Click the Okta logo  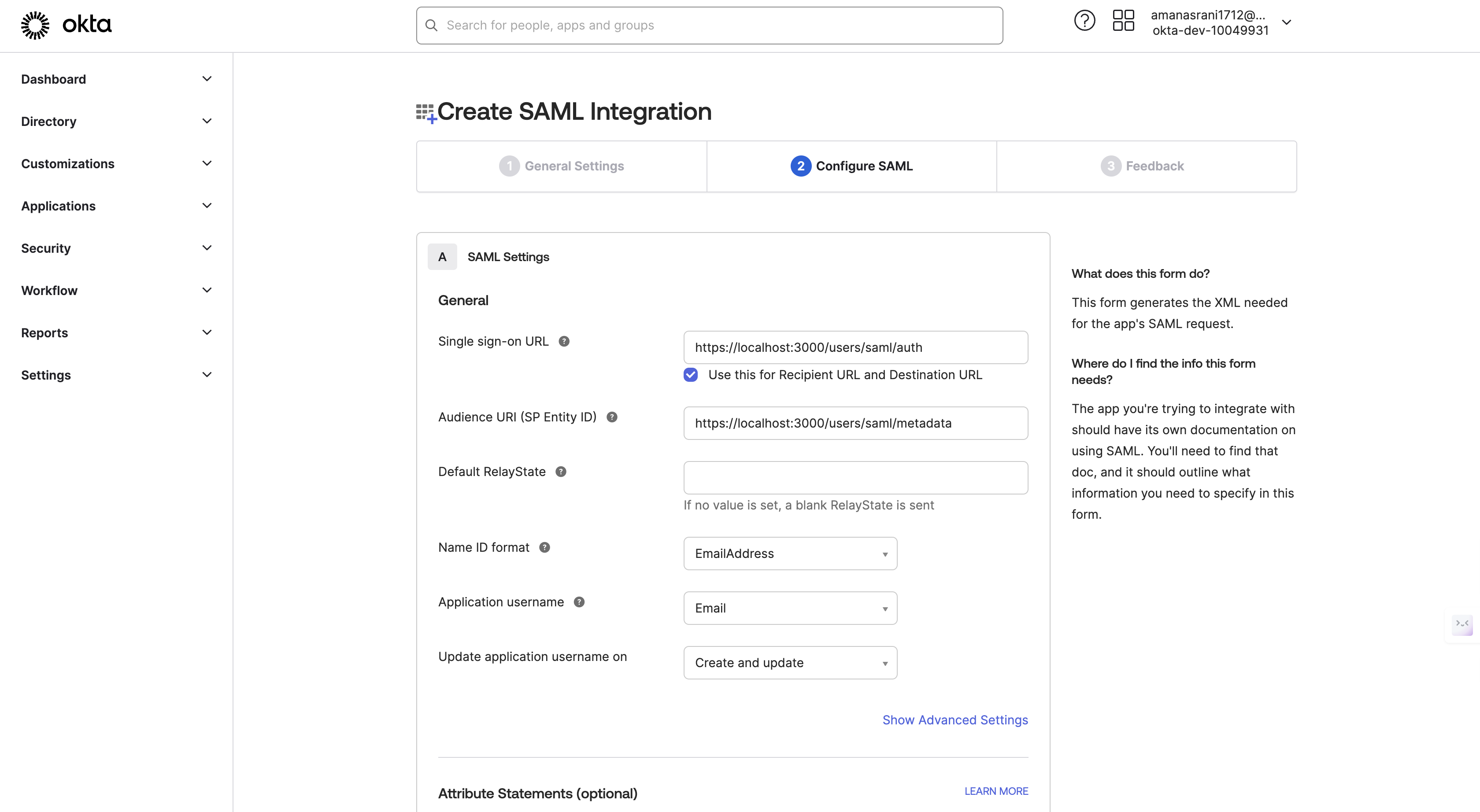pyautogui.click(x=66, y=25)
